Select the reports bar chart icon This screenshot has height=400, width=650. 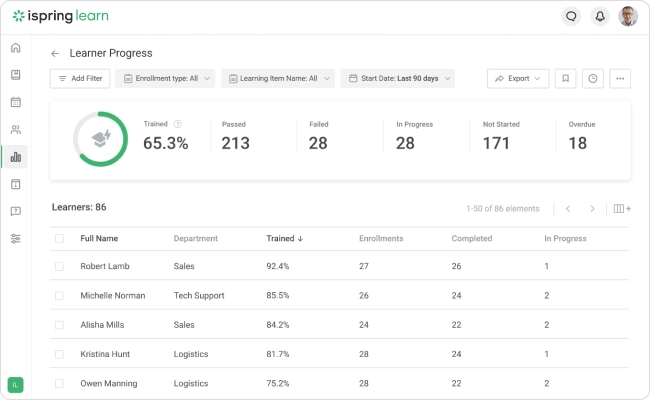click(x=16, y=157)
